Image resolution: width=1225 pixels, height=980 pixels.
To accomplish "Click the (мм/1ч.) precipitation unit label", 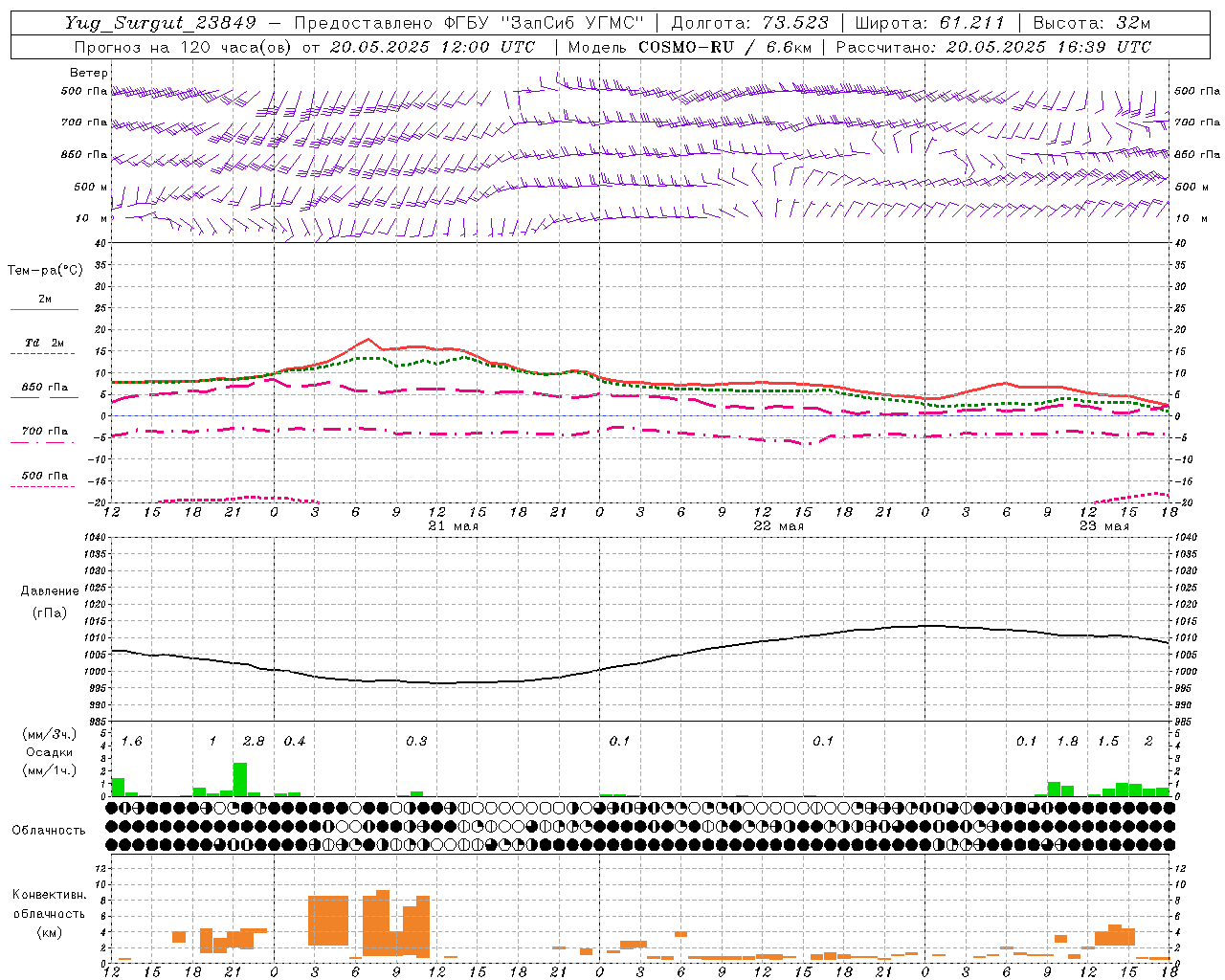I will coord(49,770).
